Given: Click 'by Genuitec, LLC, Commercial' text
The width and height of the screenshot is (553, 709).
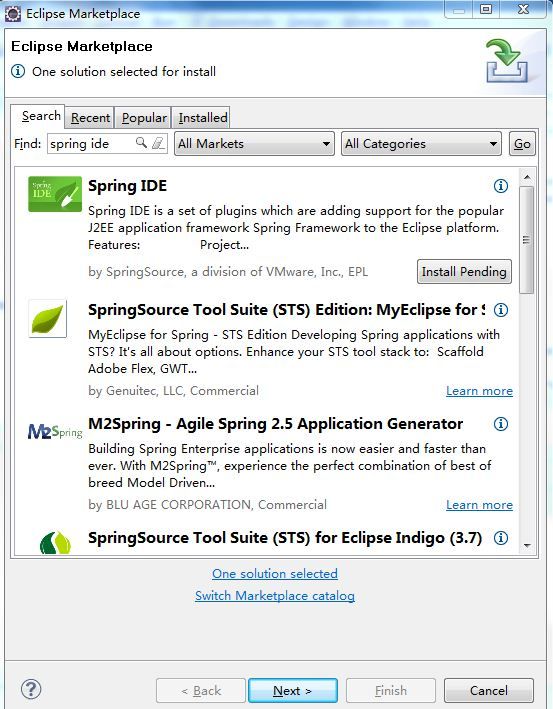Looking at the screenshot, I should (173, 391).
